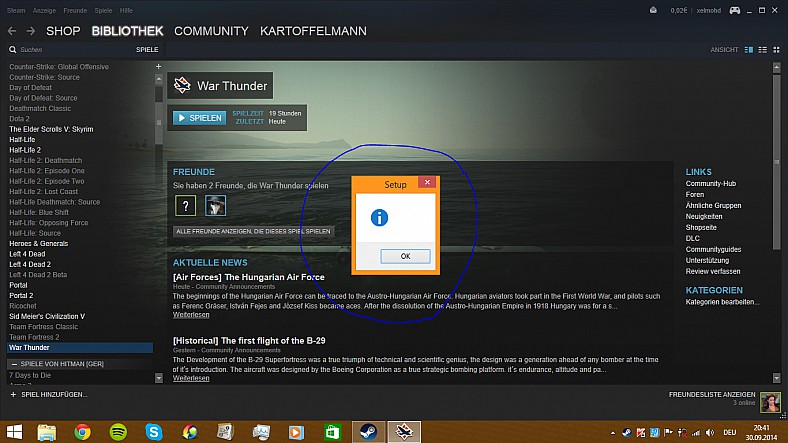Open the KARTOFFELMANN profile tab
This screenshot has width=788, height=443.
(313, 31)
